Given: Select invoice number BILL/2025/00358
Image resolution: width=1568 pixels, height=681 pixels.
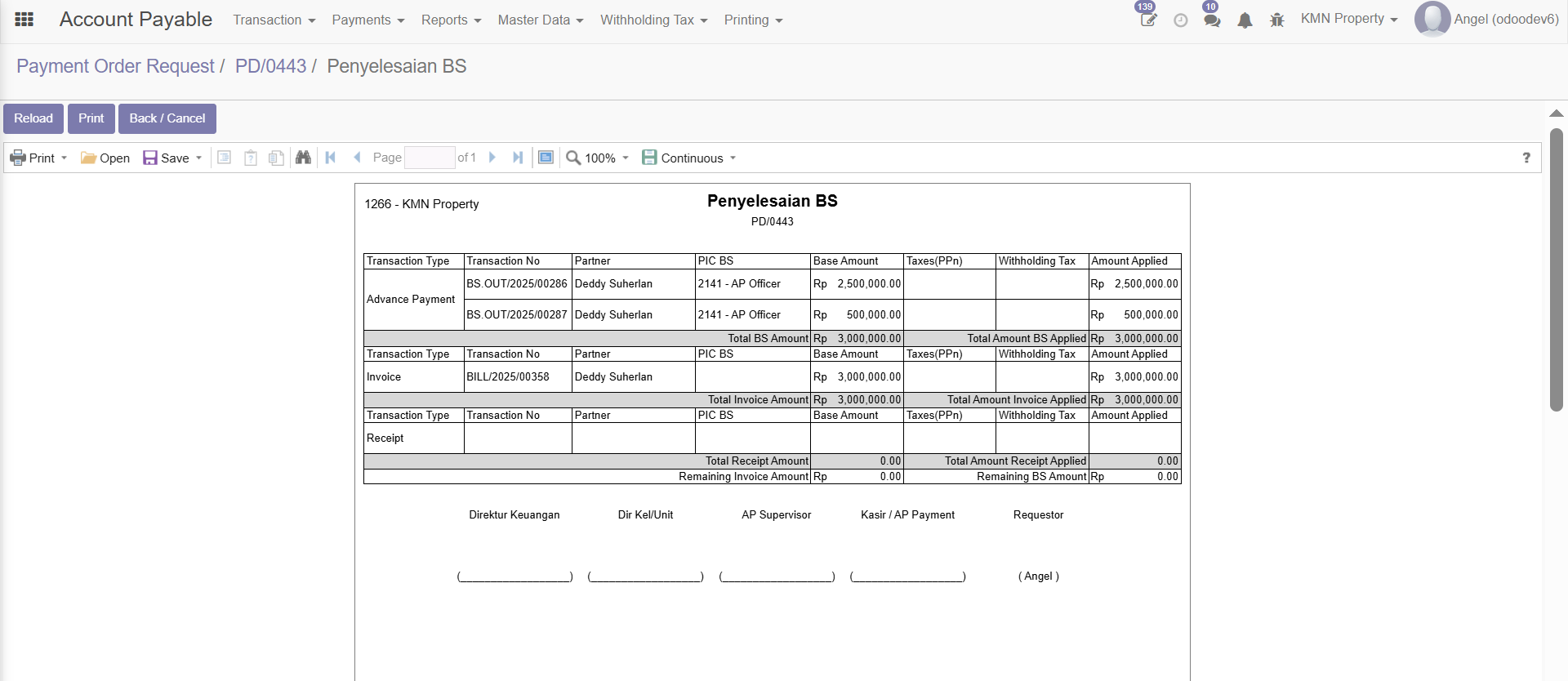Looking at the screenshot, I should point(508,377).
